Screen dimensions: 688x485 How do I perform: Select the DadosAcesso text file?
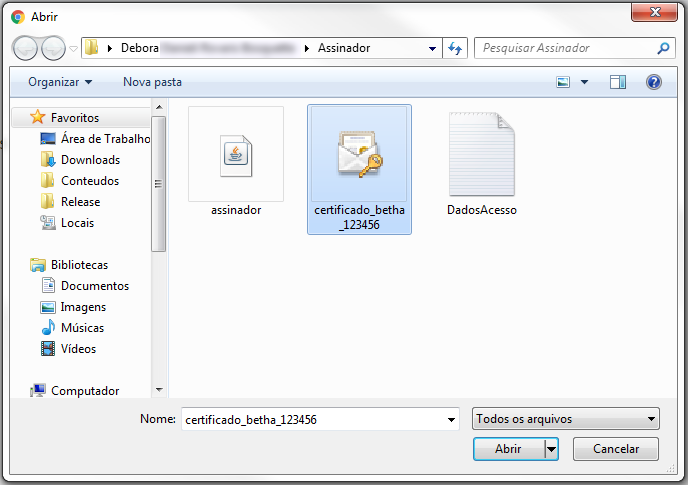pyautogui.click(x=481, y=155)
